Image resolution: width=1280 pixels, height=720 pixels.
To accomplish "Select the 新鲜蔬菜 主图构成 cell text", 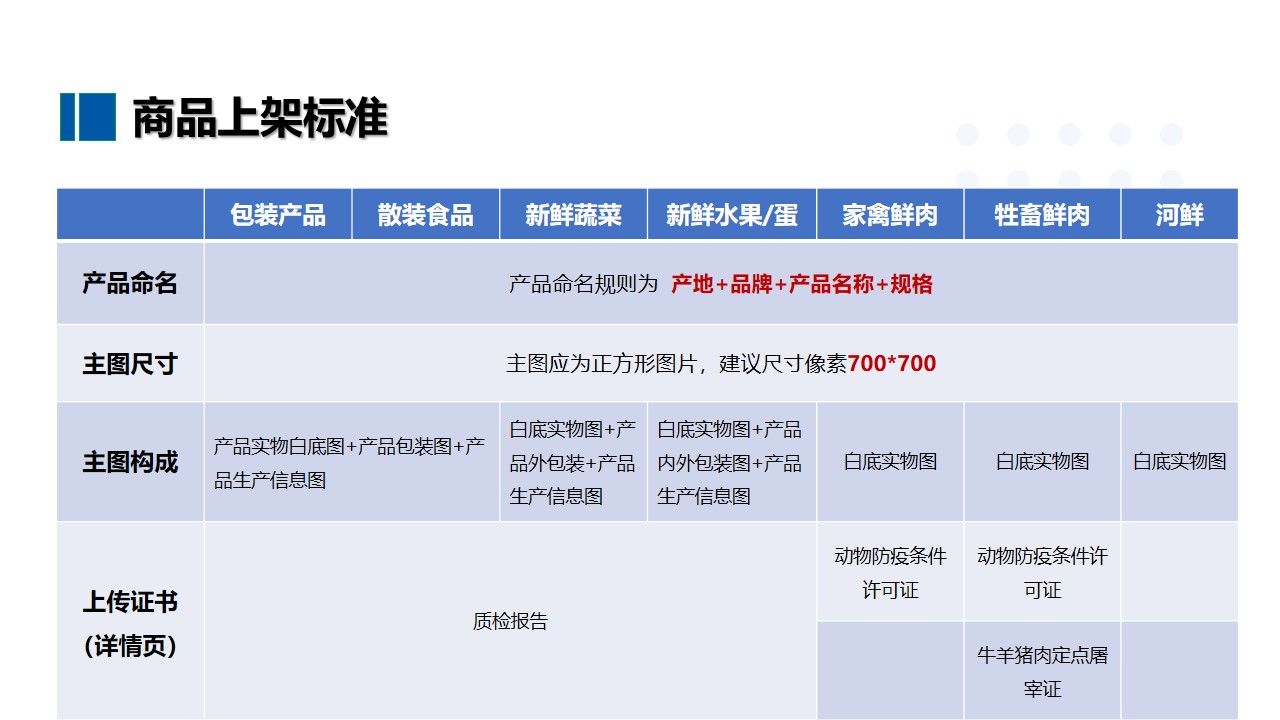I will tap(573, 462).
